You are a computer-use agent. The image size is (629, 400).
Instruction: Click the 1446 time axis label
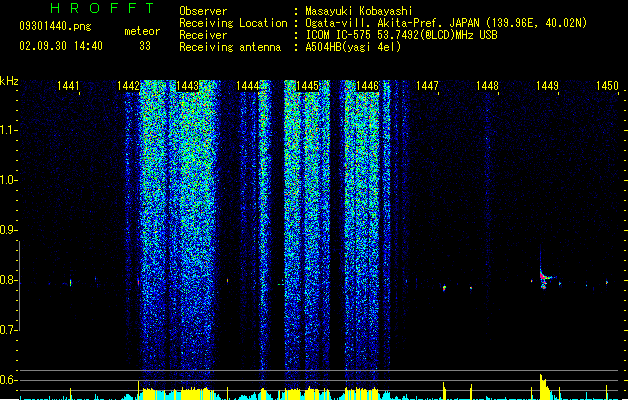367,86
